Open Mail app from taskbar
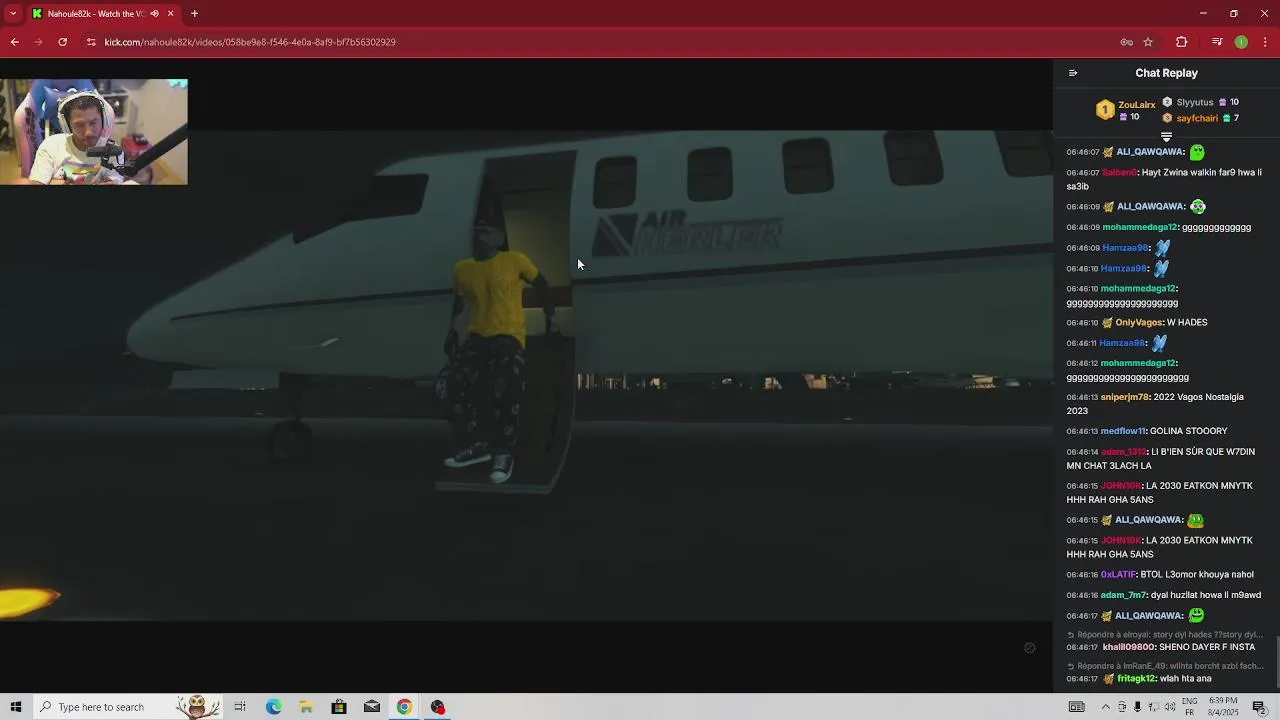The height and width of the screenshot is (720, 1280). coord(372,707)
